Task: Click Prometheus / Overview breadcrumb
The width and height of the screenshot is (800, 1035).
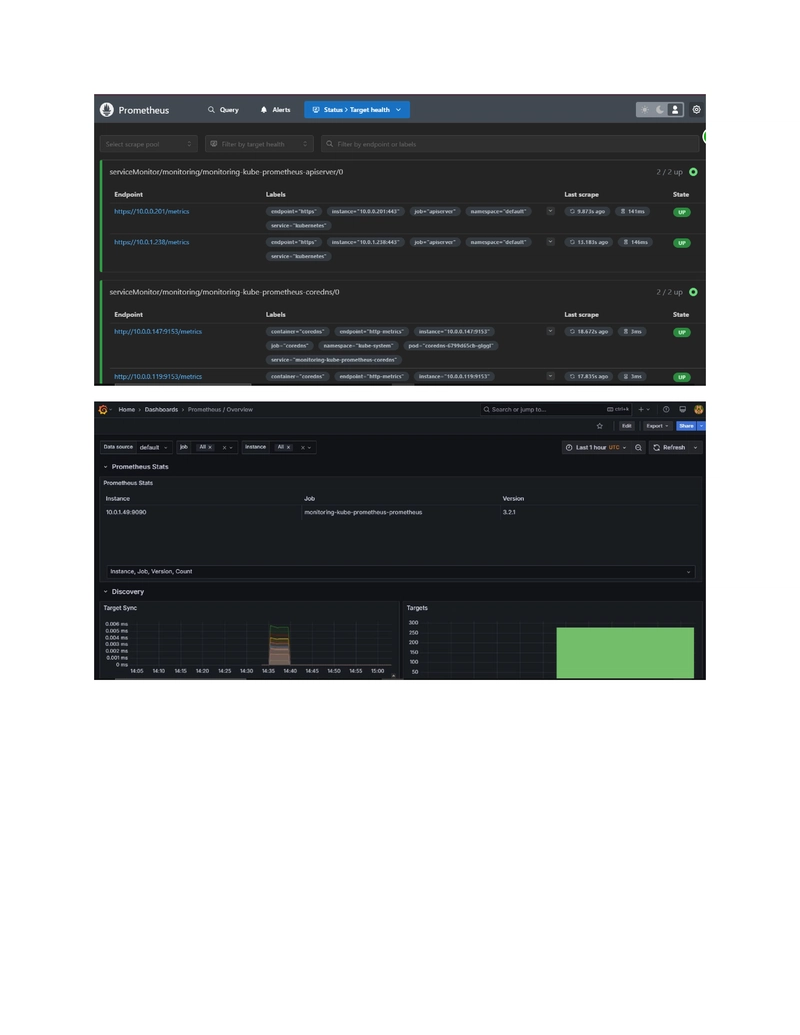Action: (220, 409)
